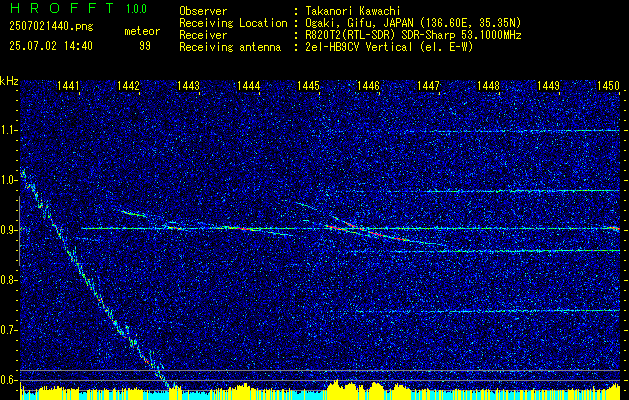Screen dimensions: 629x400
Task: Click the 1.1 kHz axis label
Action: (x=8, y=130)
